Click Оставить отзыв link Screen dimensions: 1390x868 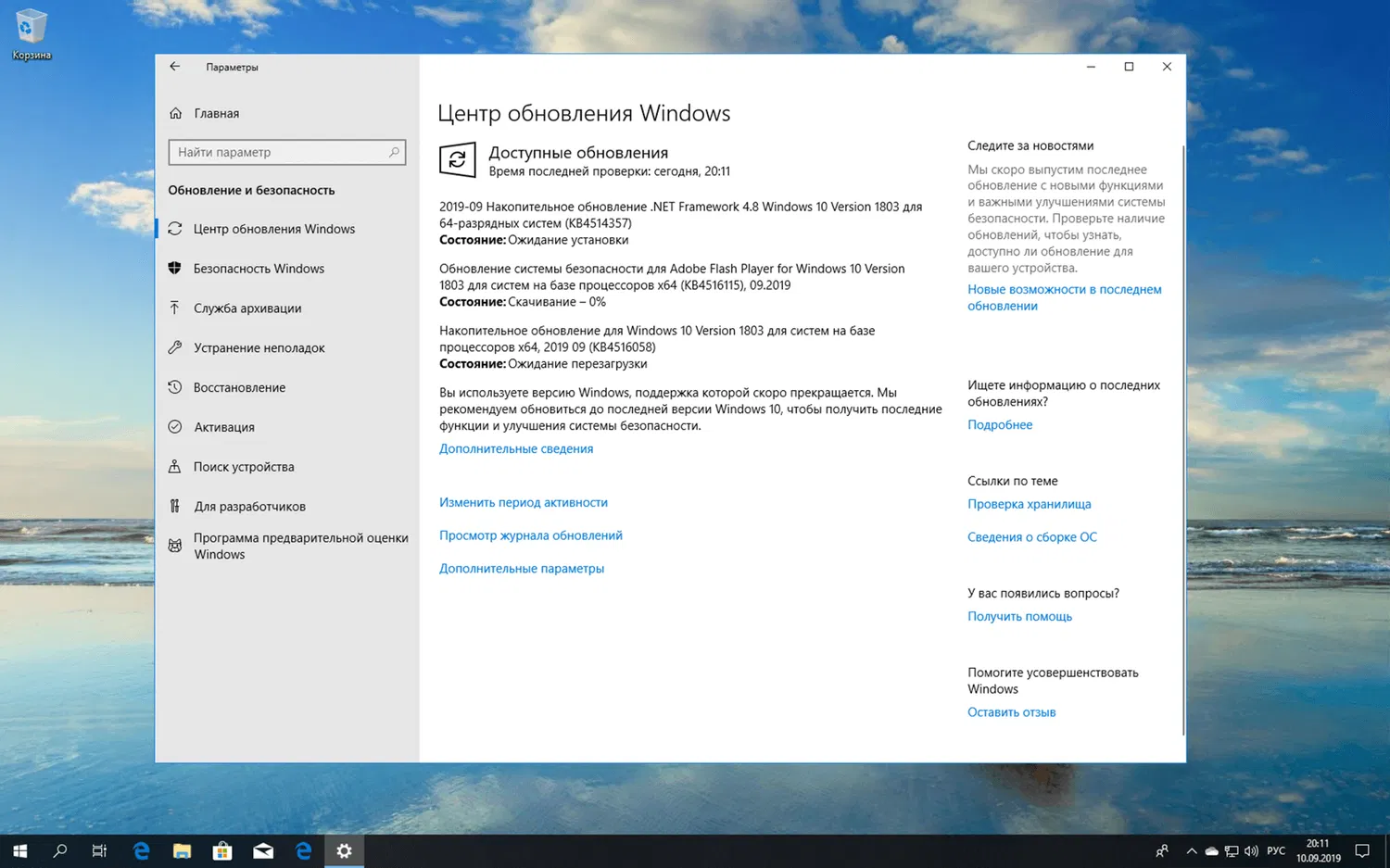tap(1012, 712)
